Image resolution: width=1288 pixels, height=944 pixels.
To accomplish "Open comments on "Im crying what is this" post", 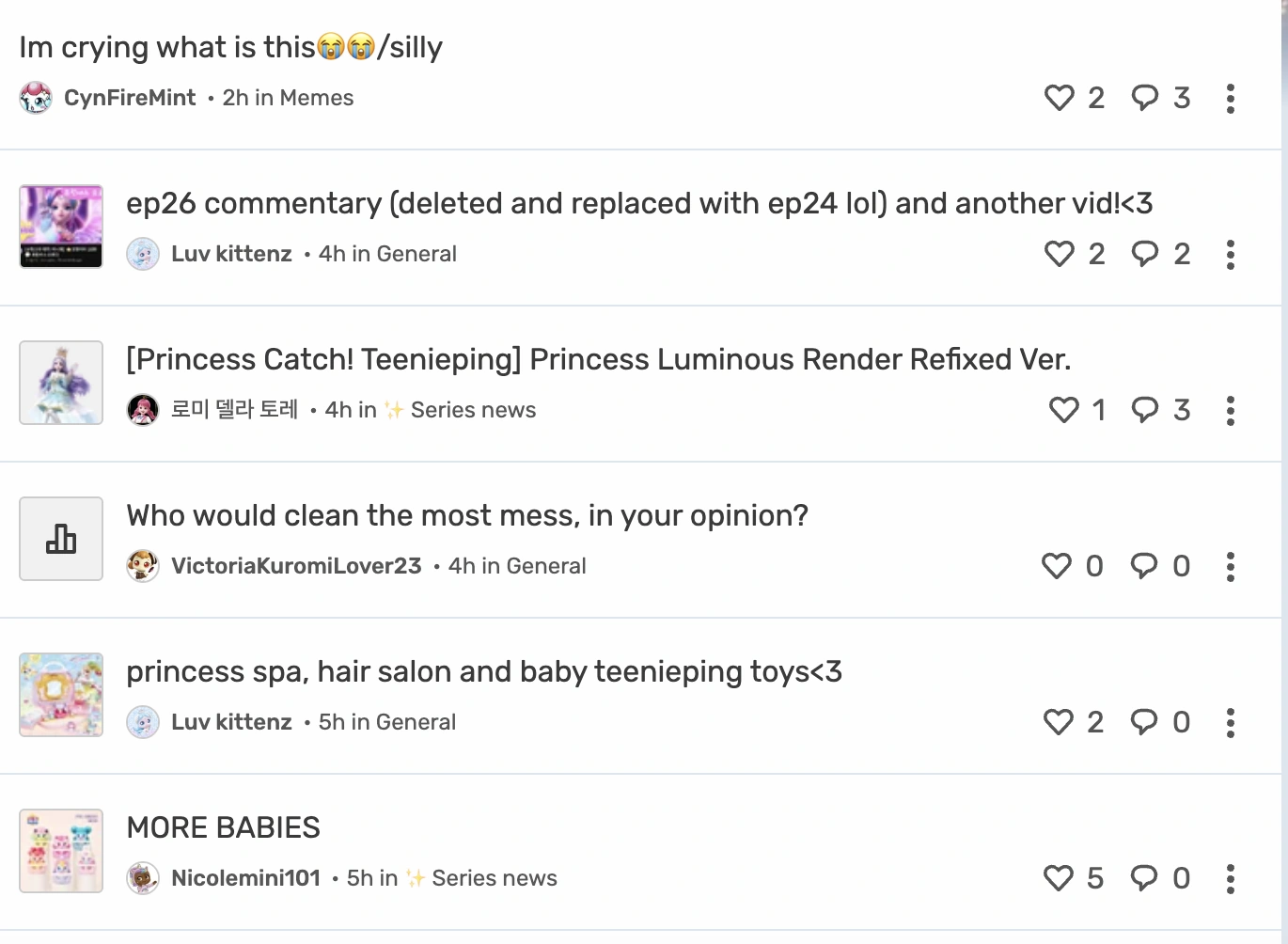I will click(1143, 98).
